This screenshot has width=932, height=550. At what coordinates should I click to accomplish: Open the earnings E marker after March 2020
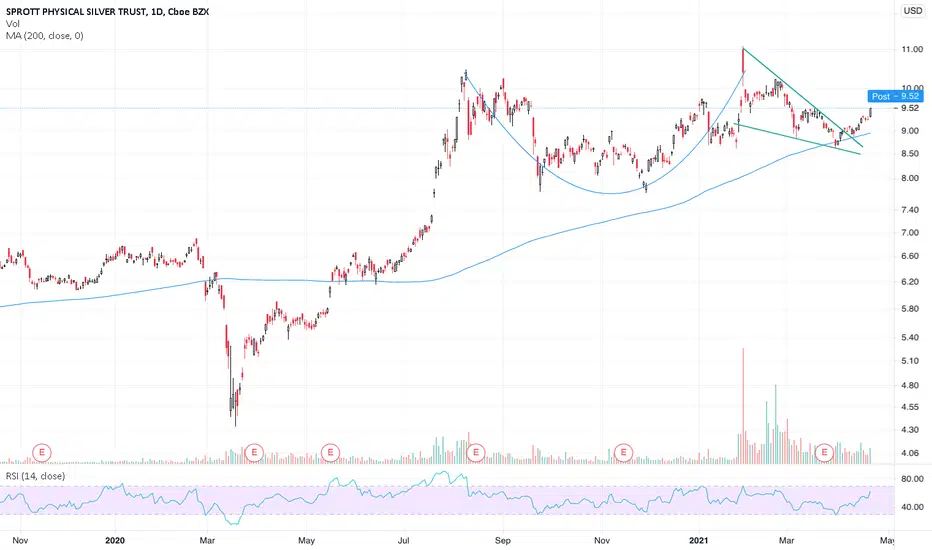pos(254,452)
